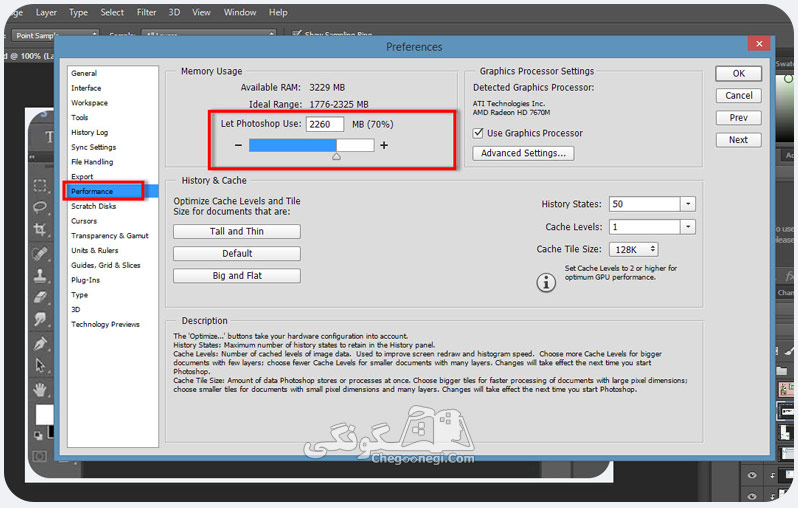Viewport: 798px width, 508px height.
Task: Click the info icon near cache note
Action: click(x=546, y=281)
